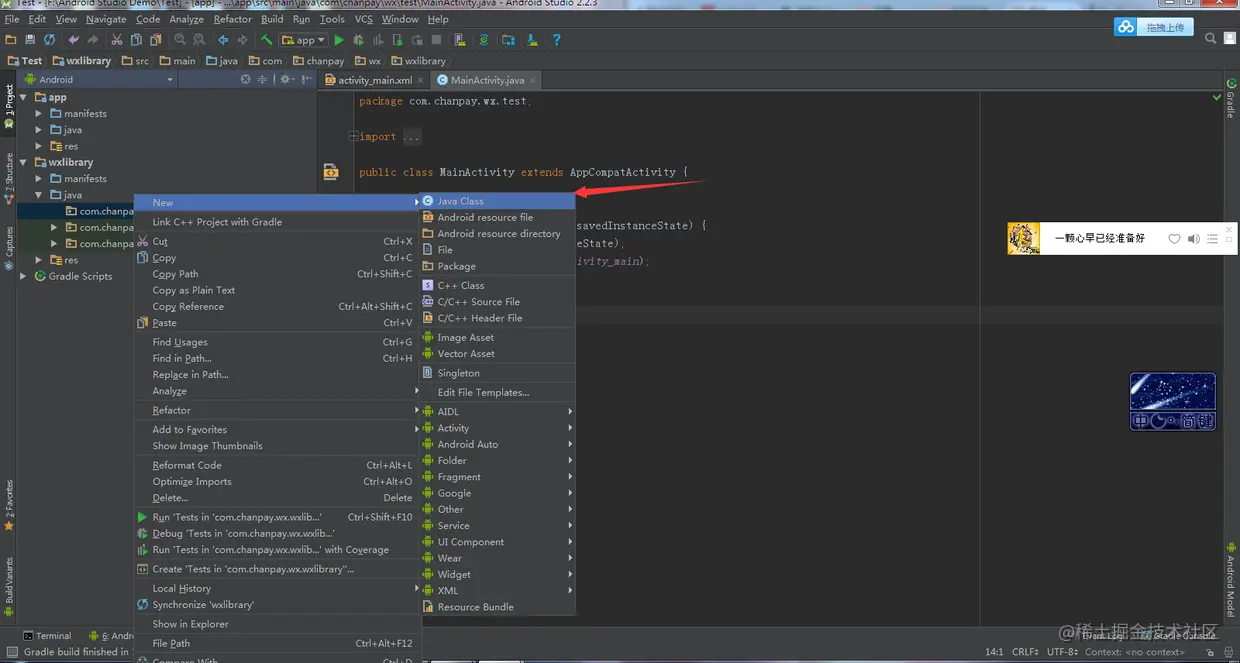Click the blue cloud upload button
Image resolution: width=1240 pixels, height=663 pixels.
coord(1154,27)
